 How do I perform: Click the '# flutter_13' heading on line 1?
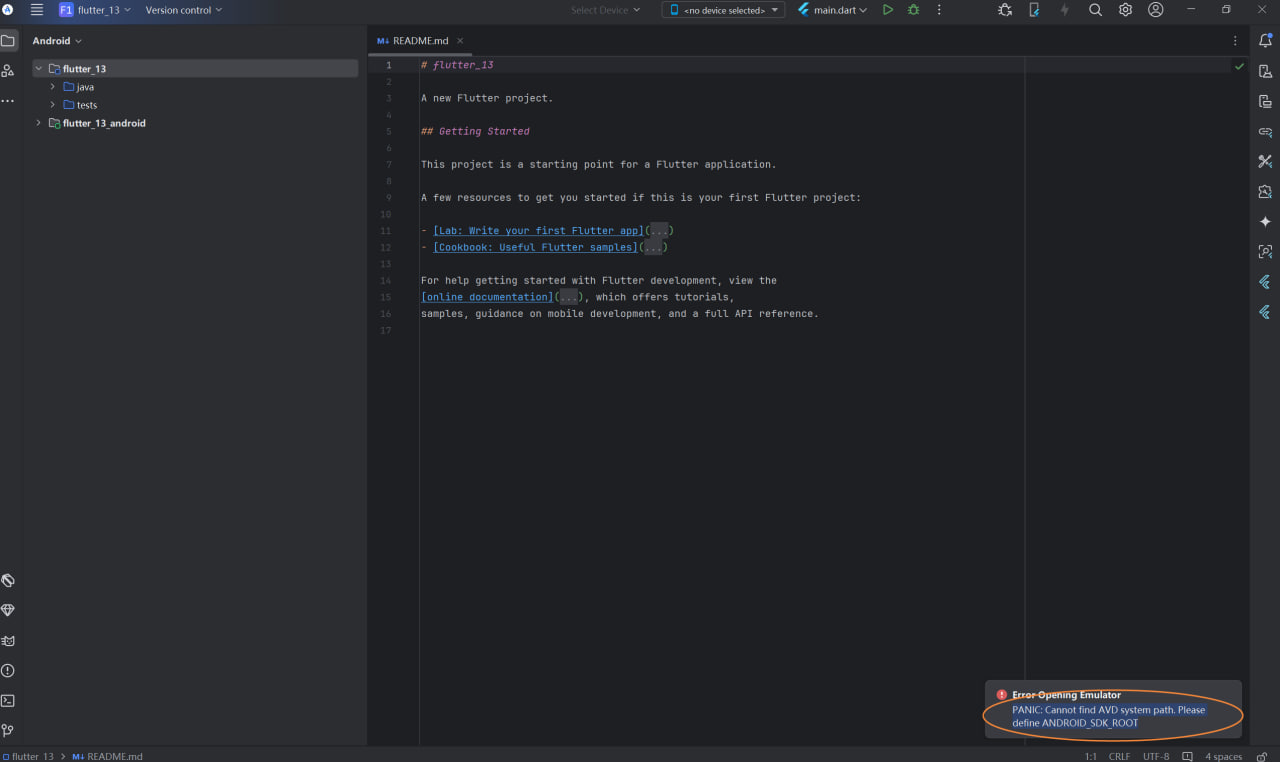[457, 65]
